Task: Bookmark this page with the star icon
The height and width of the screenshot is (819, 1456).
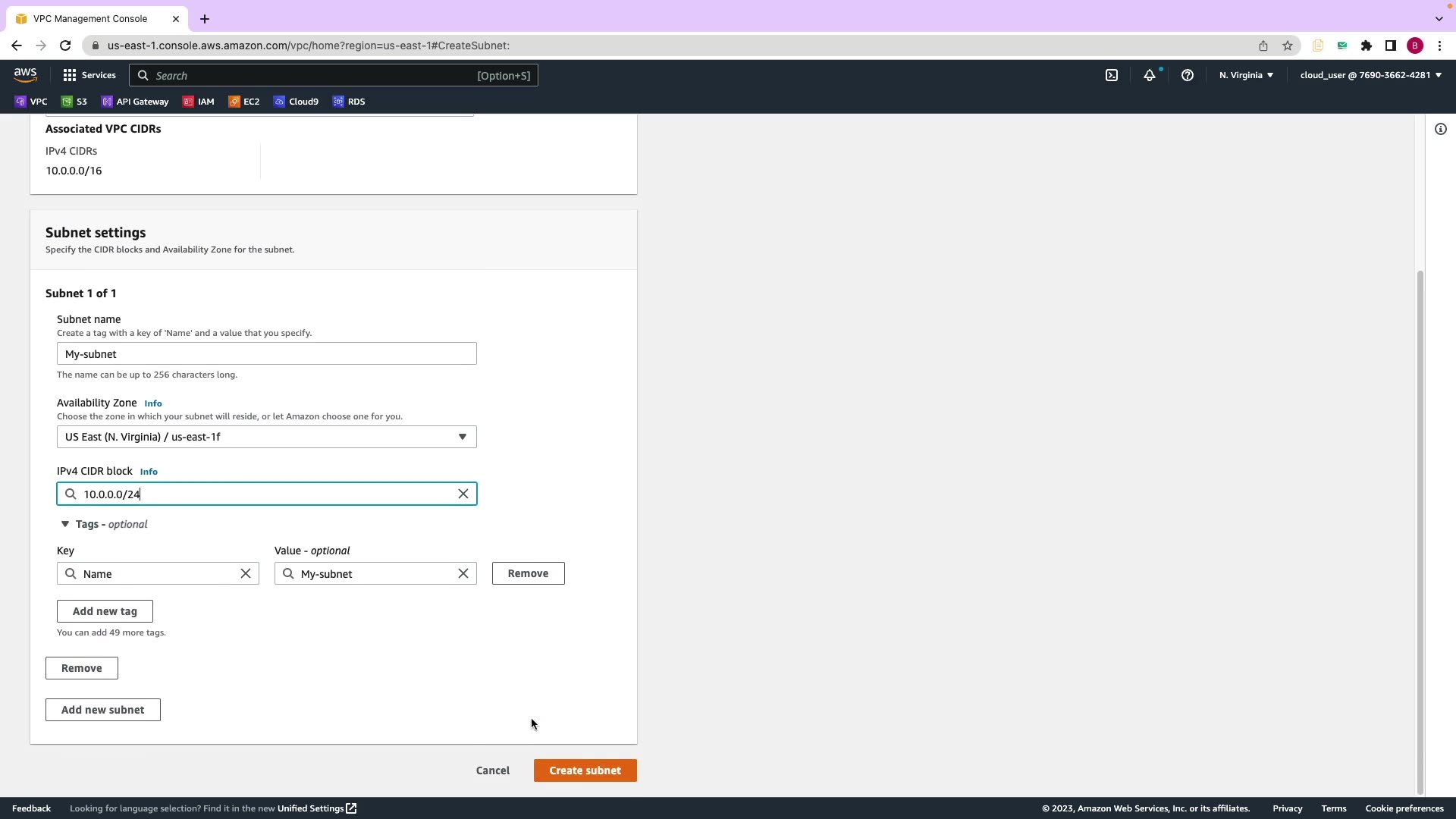Action: click(1288, 45)
